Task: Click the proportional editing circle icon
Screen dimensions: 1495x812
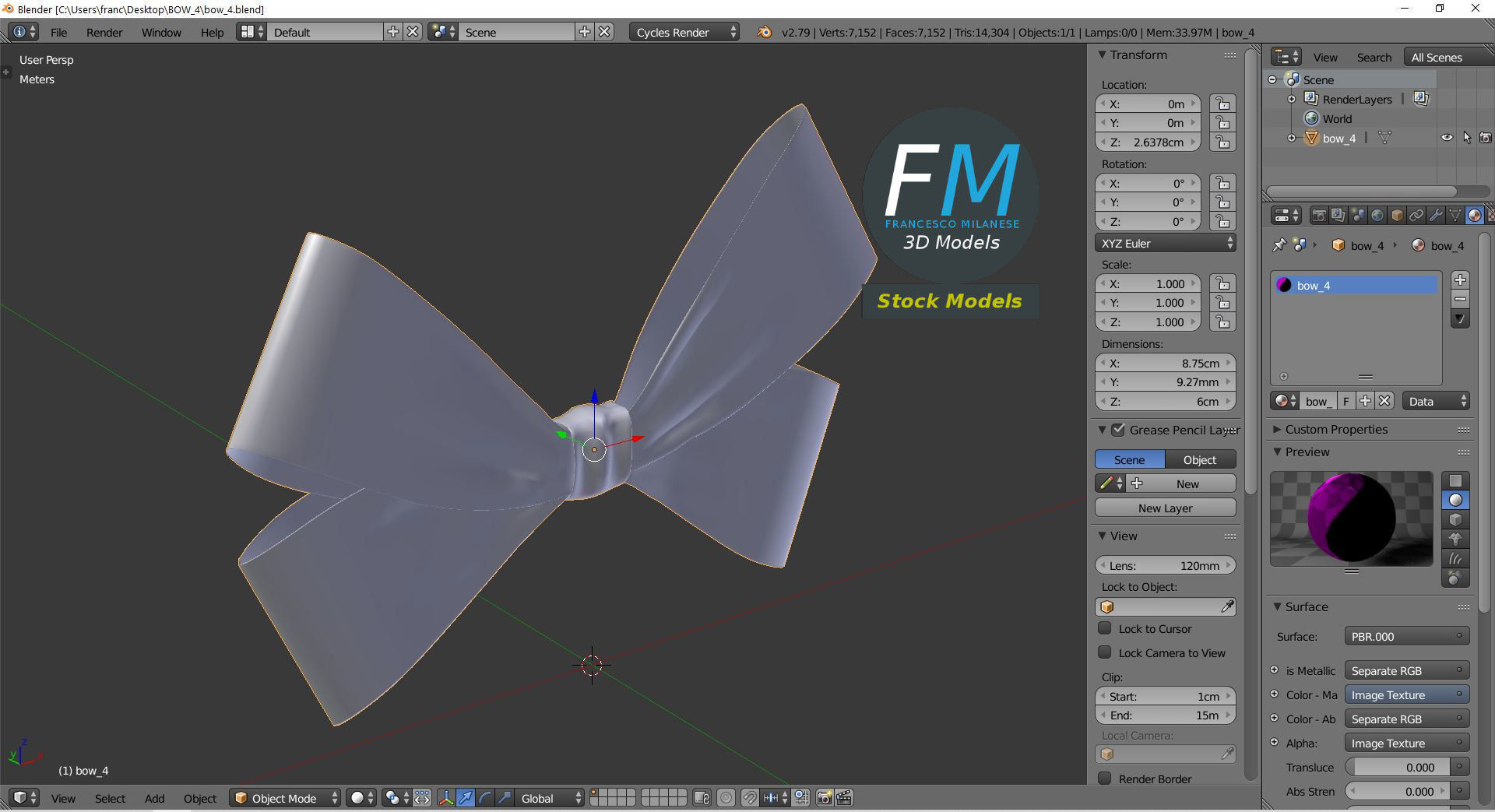Action: (726, 798)
